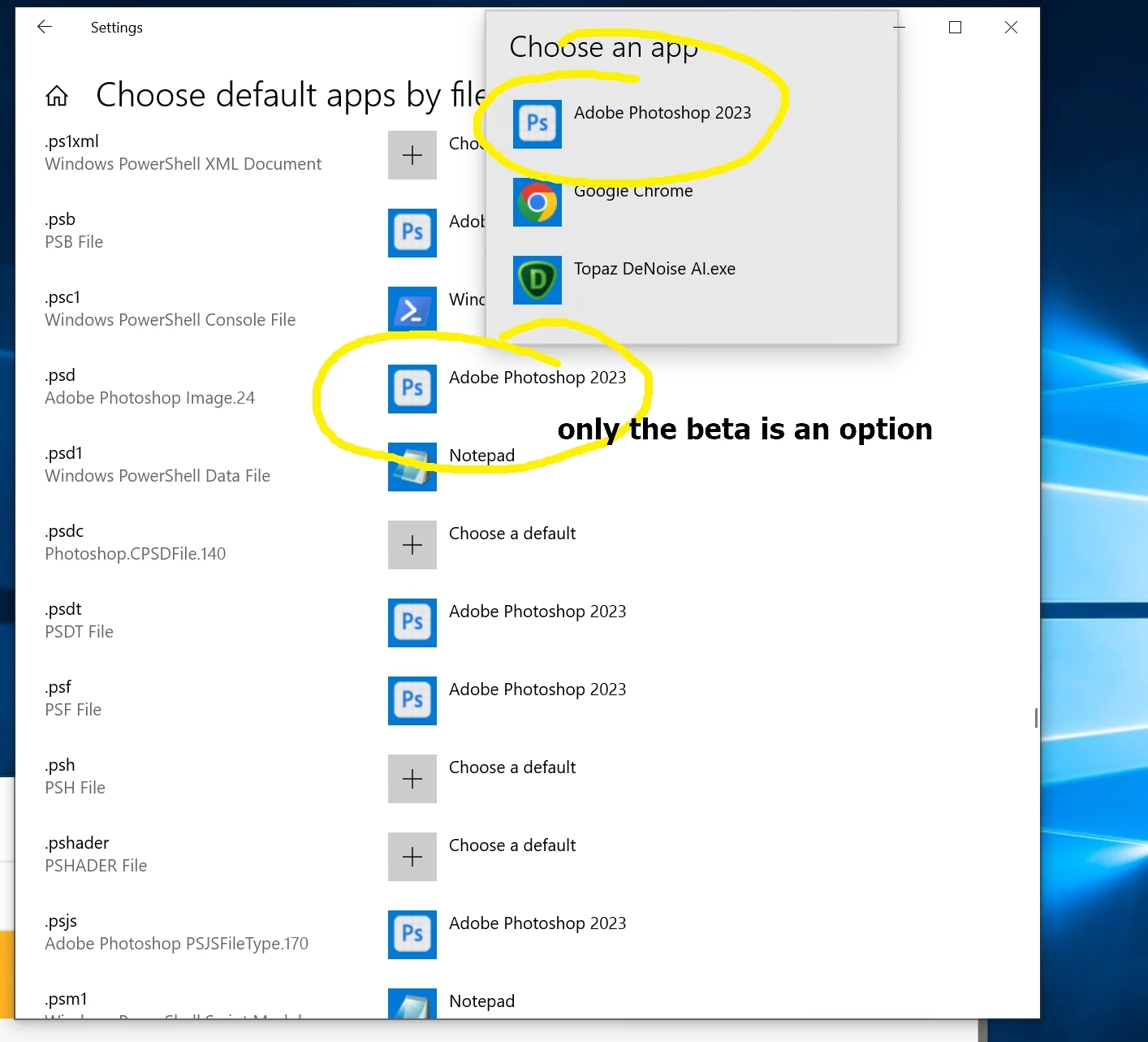This screenshot has width=1148, height=1042.
Task: Go back using the Settings back arrow
Action: 45,27
